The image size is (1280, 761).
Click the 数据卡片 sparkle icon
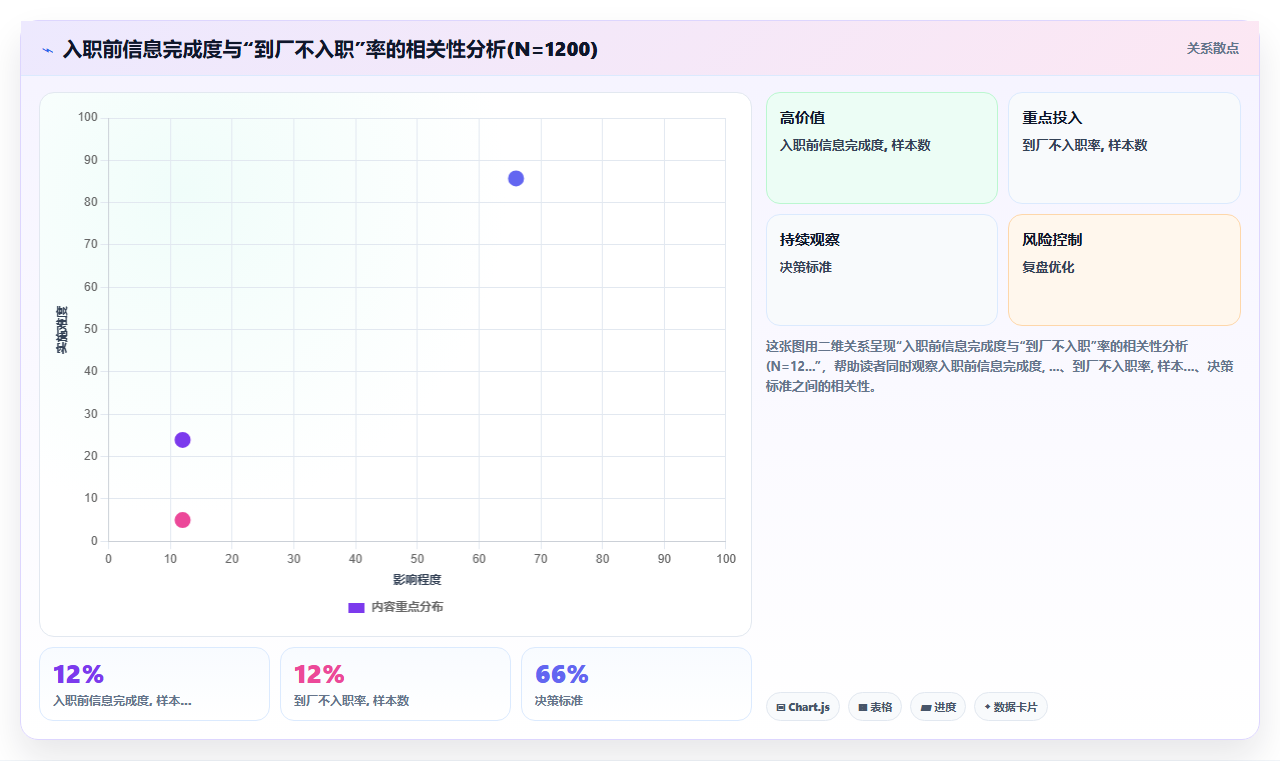(987, 707)
